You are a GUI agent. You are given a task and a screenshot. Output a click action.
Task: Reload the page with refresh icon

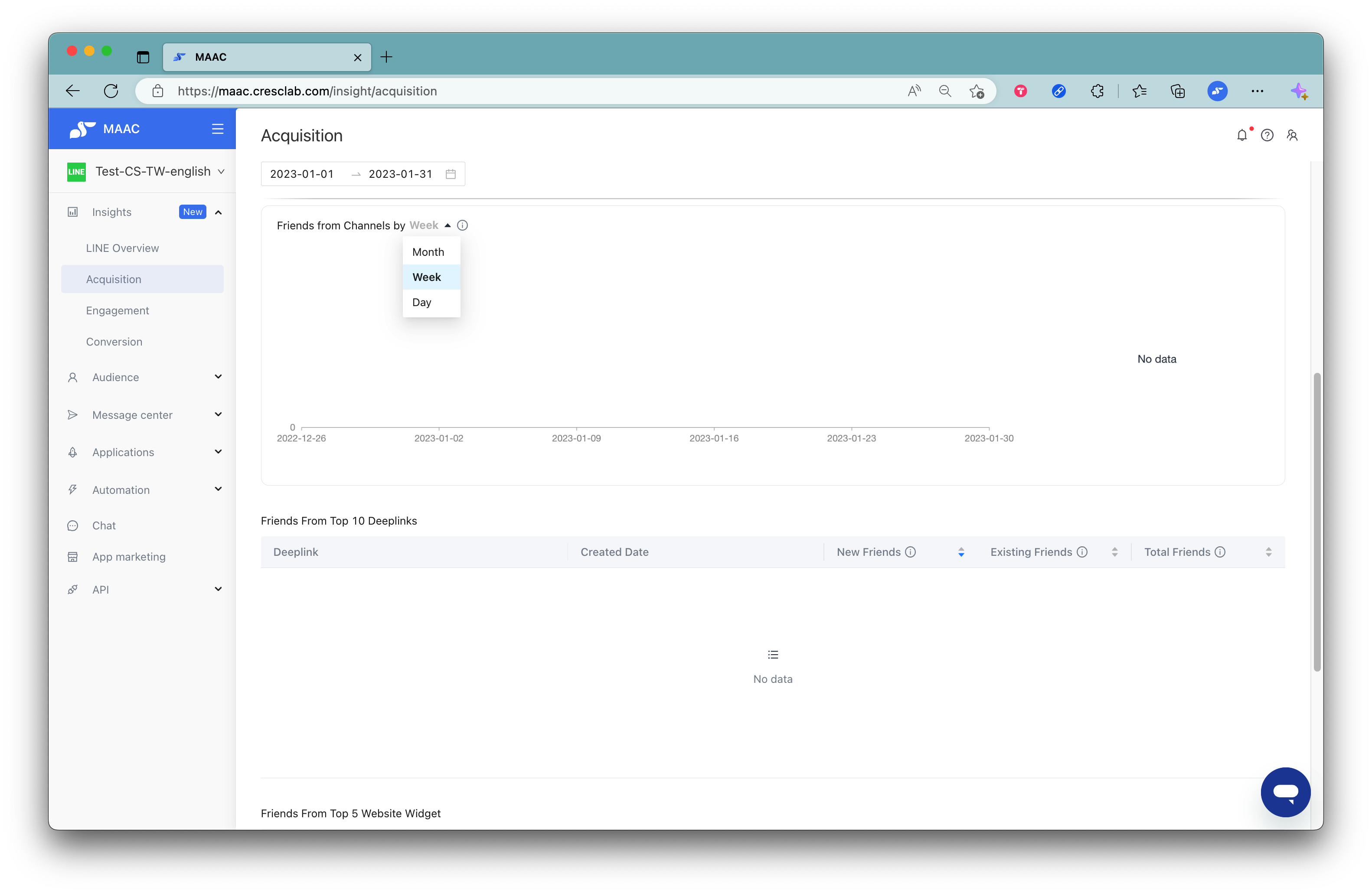pos(111,91)
